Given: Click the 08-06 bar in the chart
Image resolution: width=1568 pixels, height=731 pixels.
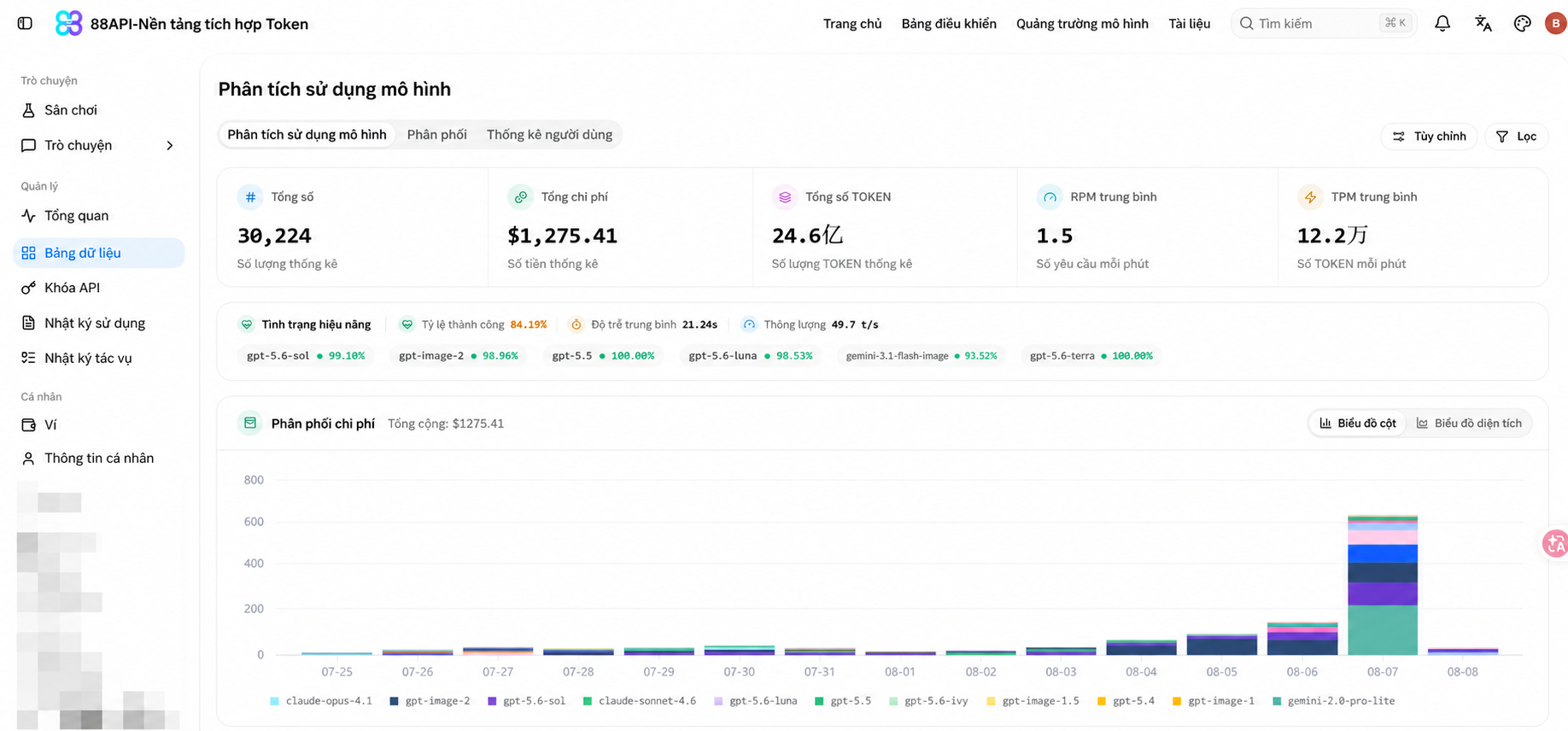Looking at the screenshot, I should pos(1302,639).
